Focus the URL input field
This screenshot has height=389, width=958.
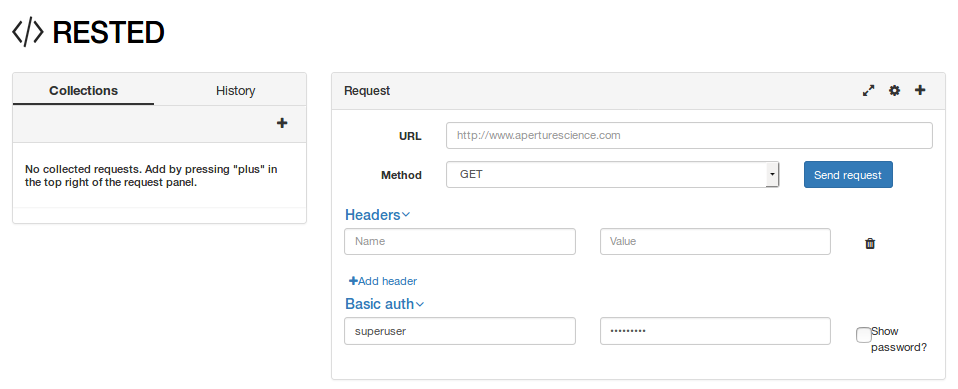tap(689, 136)
